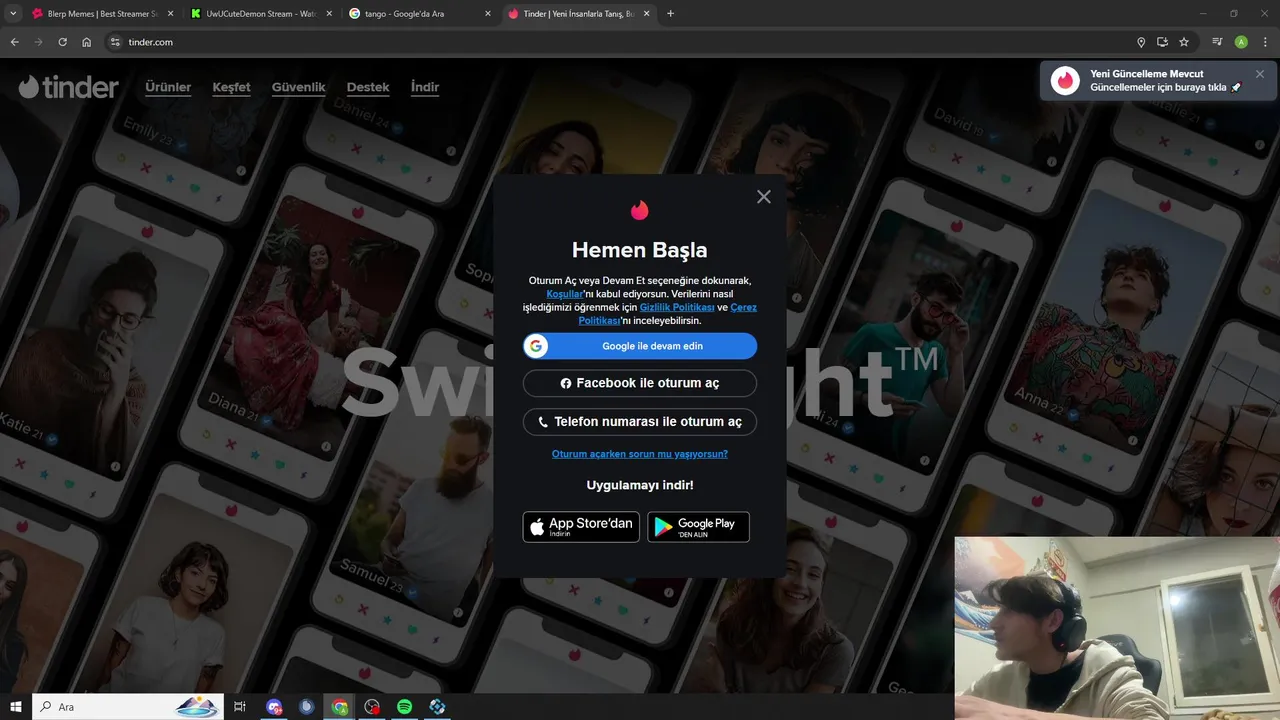1280x720 pixels.
Task: Reload the Tinder page
Action: tap(62, 42)
